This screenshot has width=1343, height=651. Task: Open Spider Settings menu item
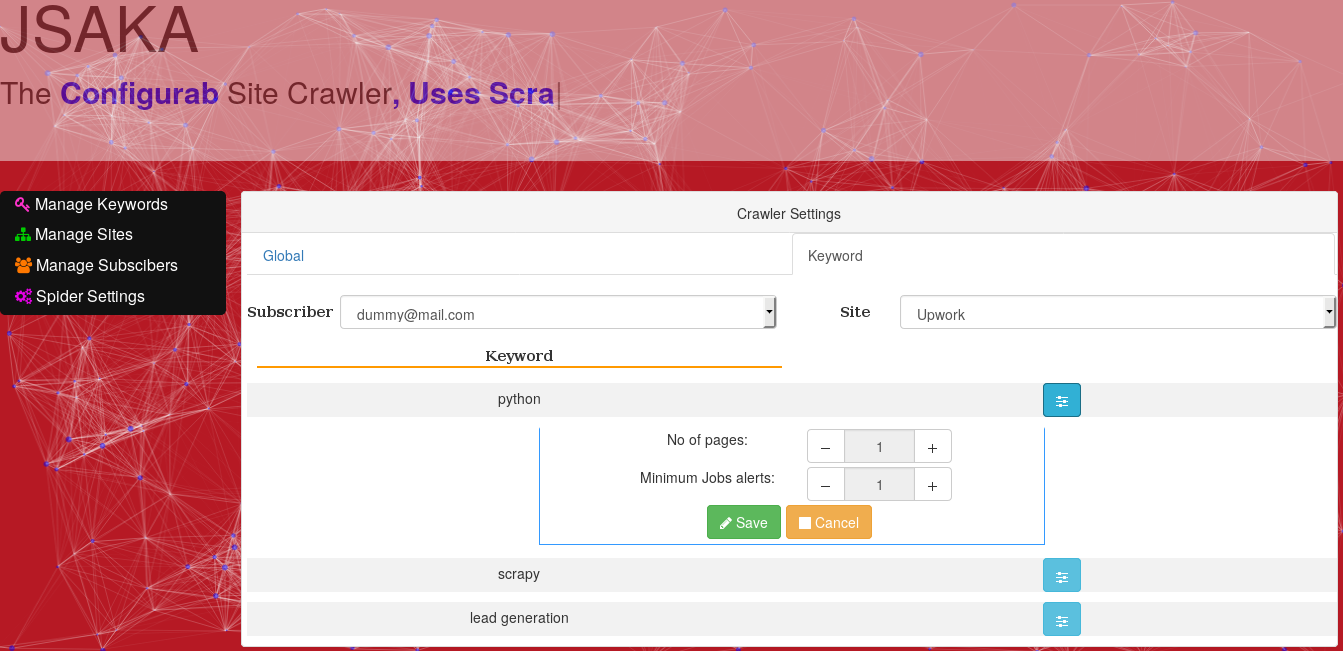pyautogui.click(x=90, y=297)
